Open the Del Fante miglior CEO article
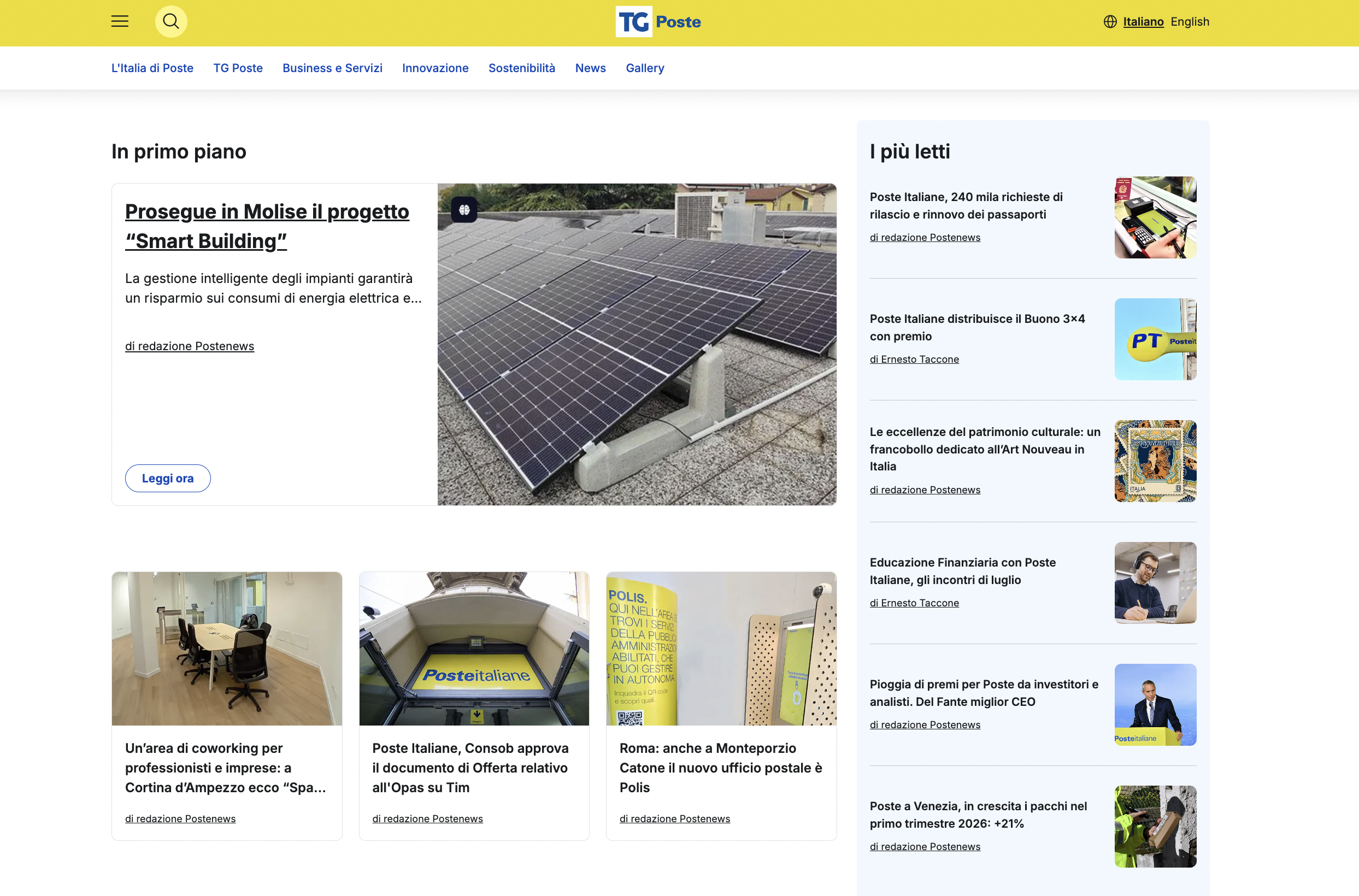Screen dimensions: 1359x896 click(984, 693)
